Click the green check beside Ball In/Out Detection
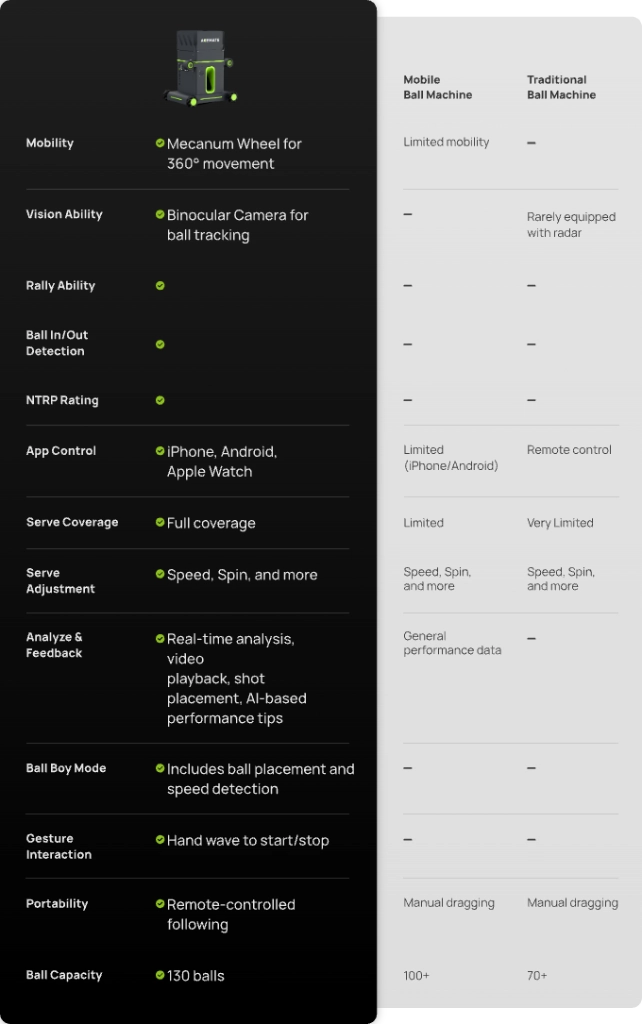 160,344
